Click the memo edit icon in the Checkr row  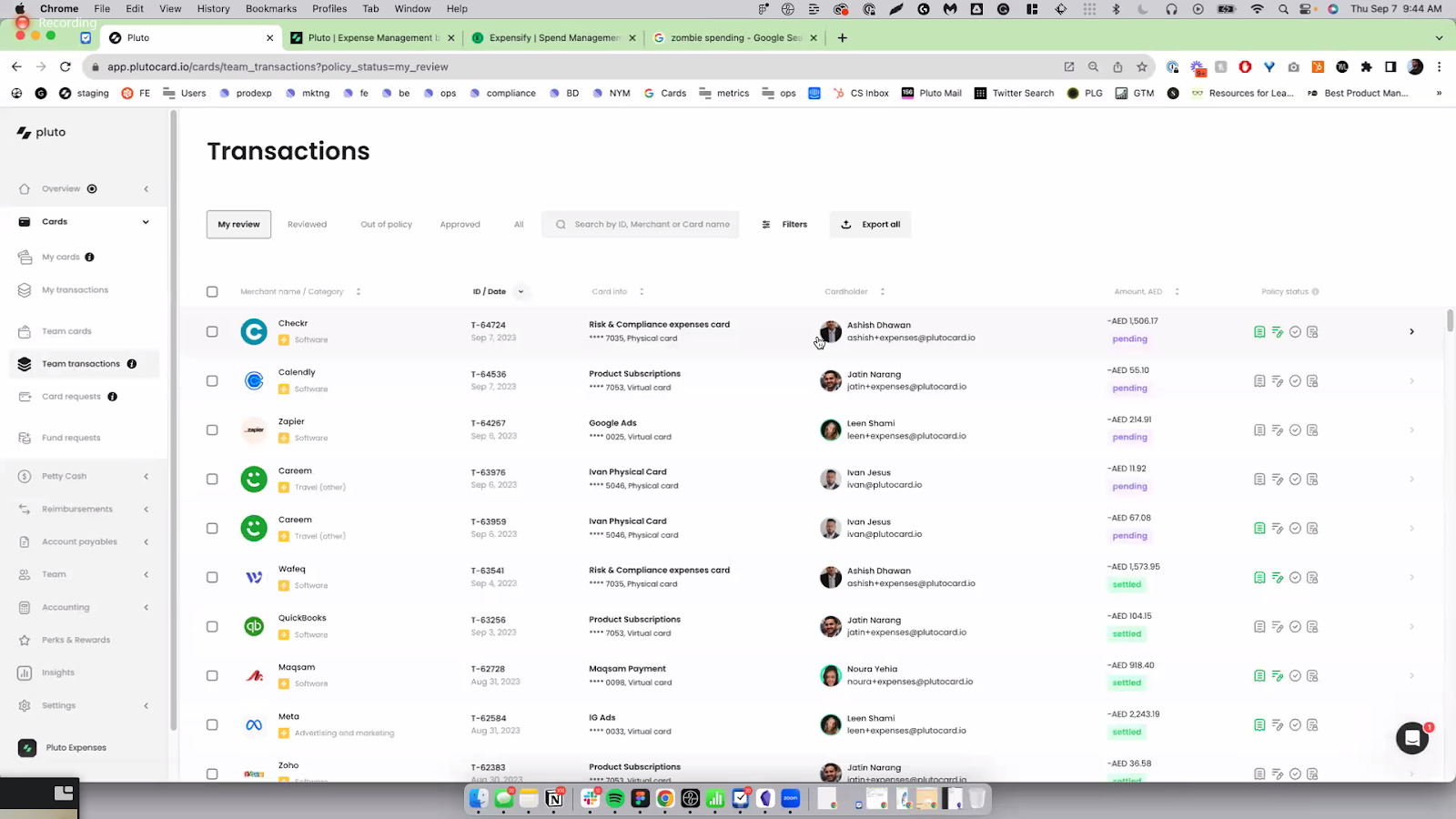(x=1278, y=332)
